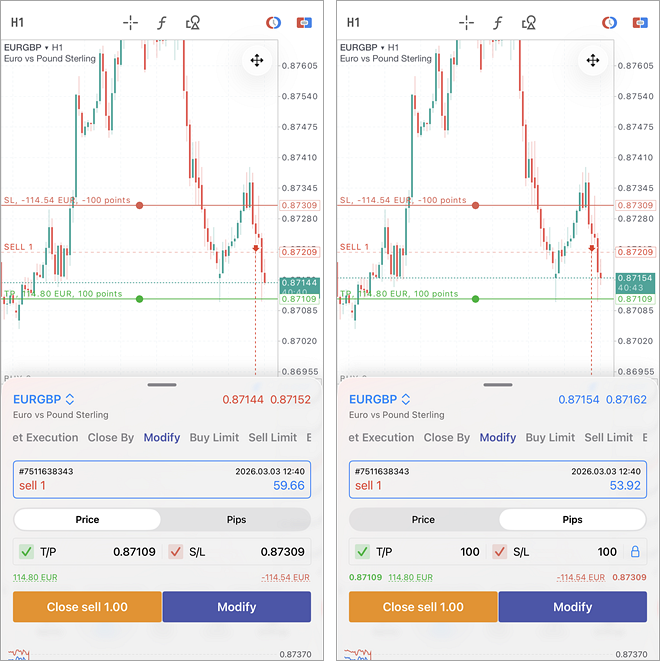Click red sell arrow marker, right chart
Screen dimensions: 660x661
click(x=591, y=248)
